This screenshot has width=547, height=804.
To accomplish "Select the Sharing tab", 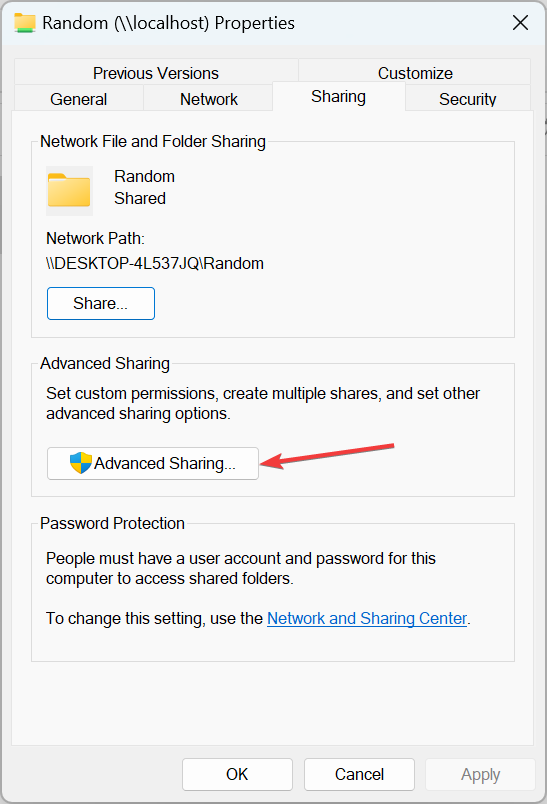I will pos(338,96).
